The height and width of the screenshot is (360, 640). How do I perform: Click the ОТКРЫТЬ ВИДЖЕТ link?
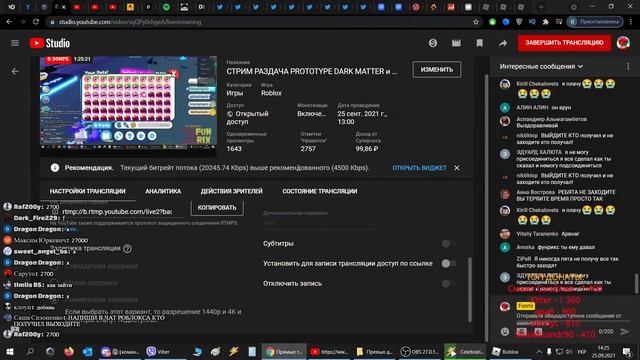[419, 168]
